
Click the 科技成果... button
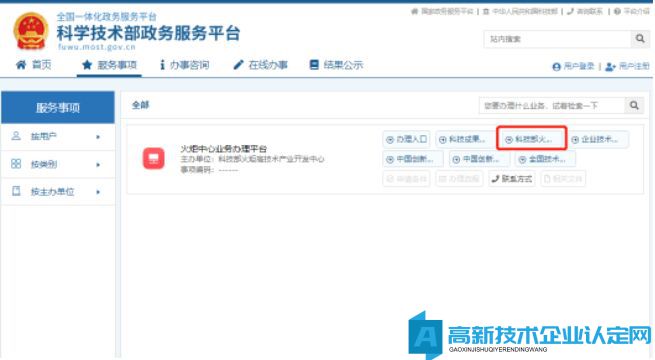(464, 139)
